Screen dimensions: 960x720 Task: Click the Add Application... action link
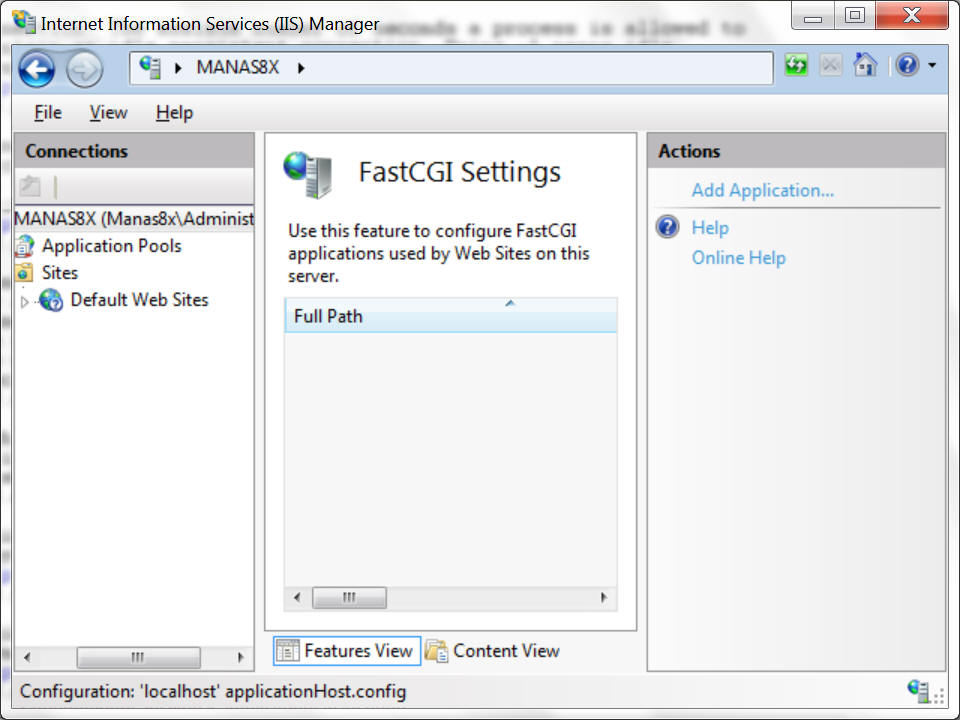tap(762, 190)
